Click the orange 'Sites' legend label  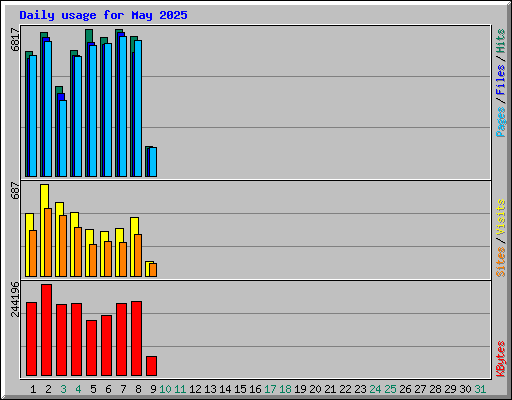(x=500, y=262)
